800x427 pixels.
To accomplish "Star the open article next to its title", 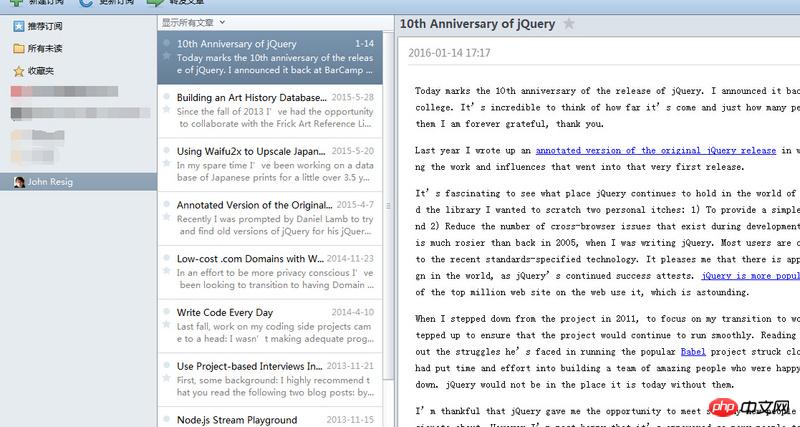I will tap(569, 23).
